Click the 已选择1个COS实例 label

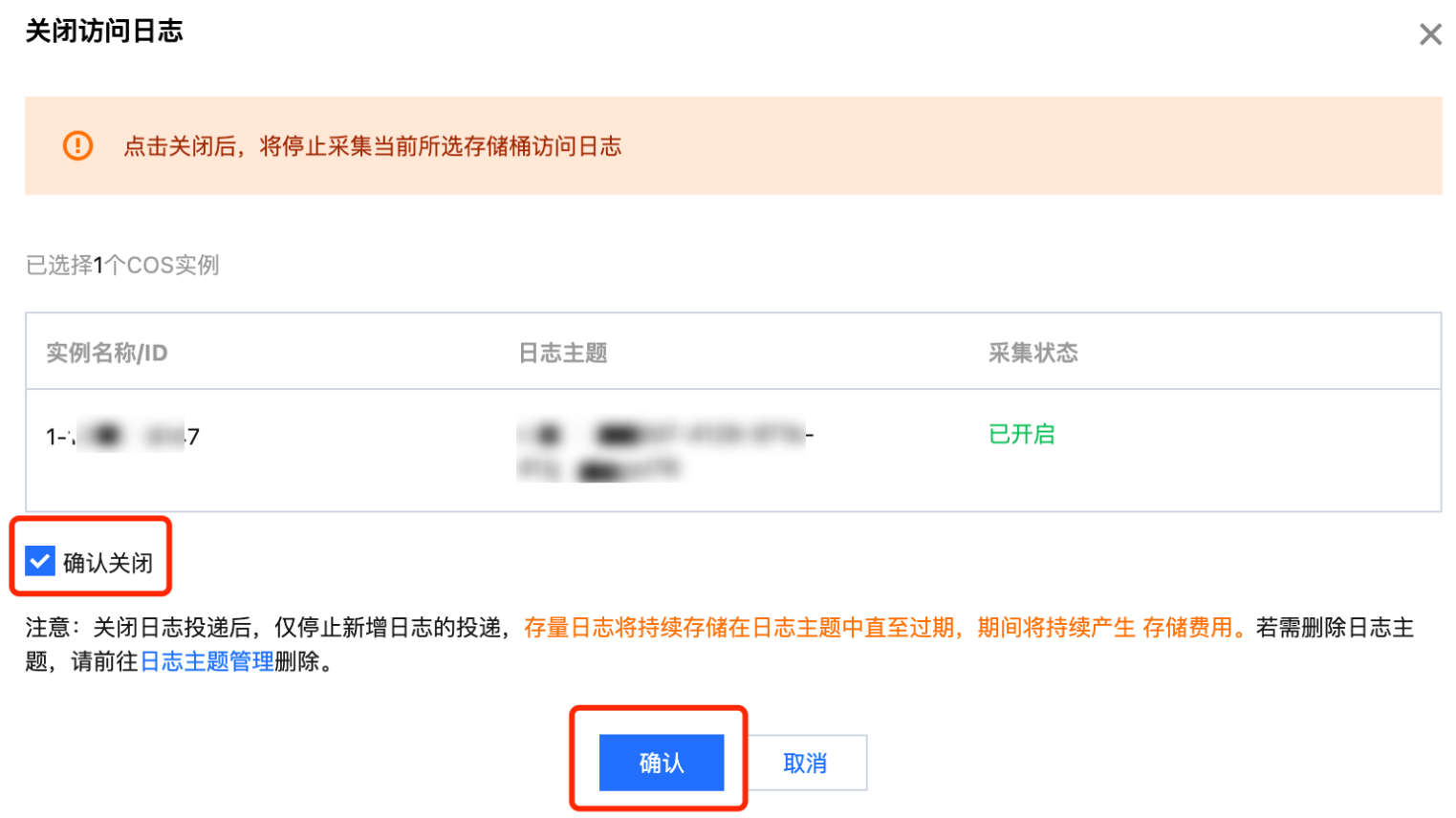(122, 265)
